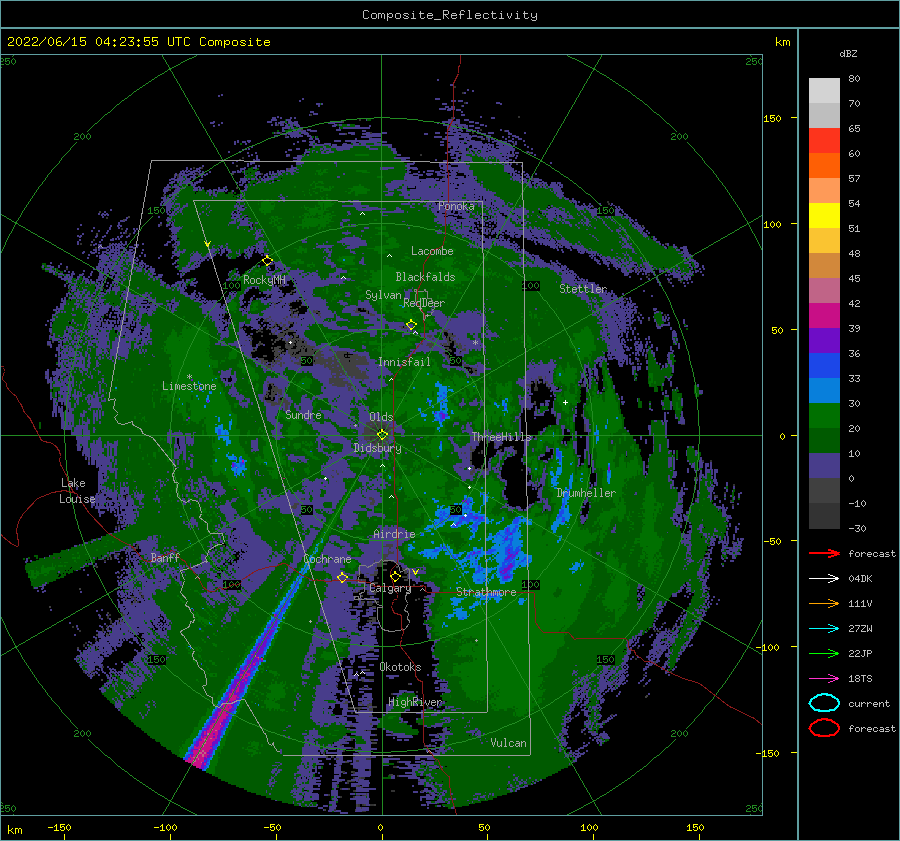The image size is (900, 841).
Task: Select the magenta 18TS arrow icon
Action: coord(824,679)
